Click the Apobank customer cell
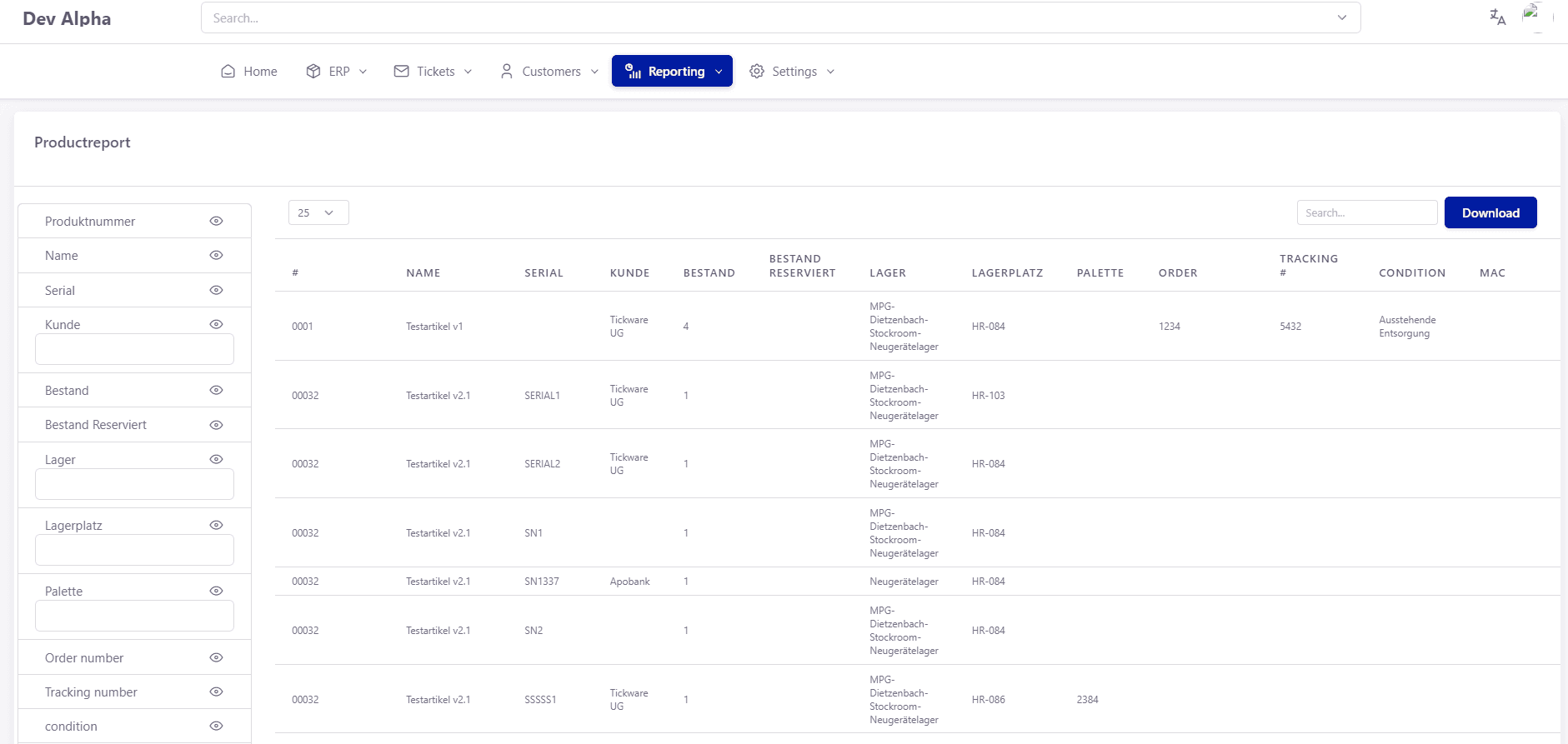 pyautogui.click(x=629, y=581)
